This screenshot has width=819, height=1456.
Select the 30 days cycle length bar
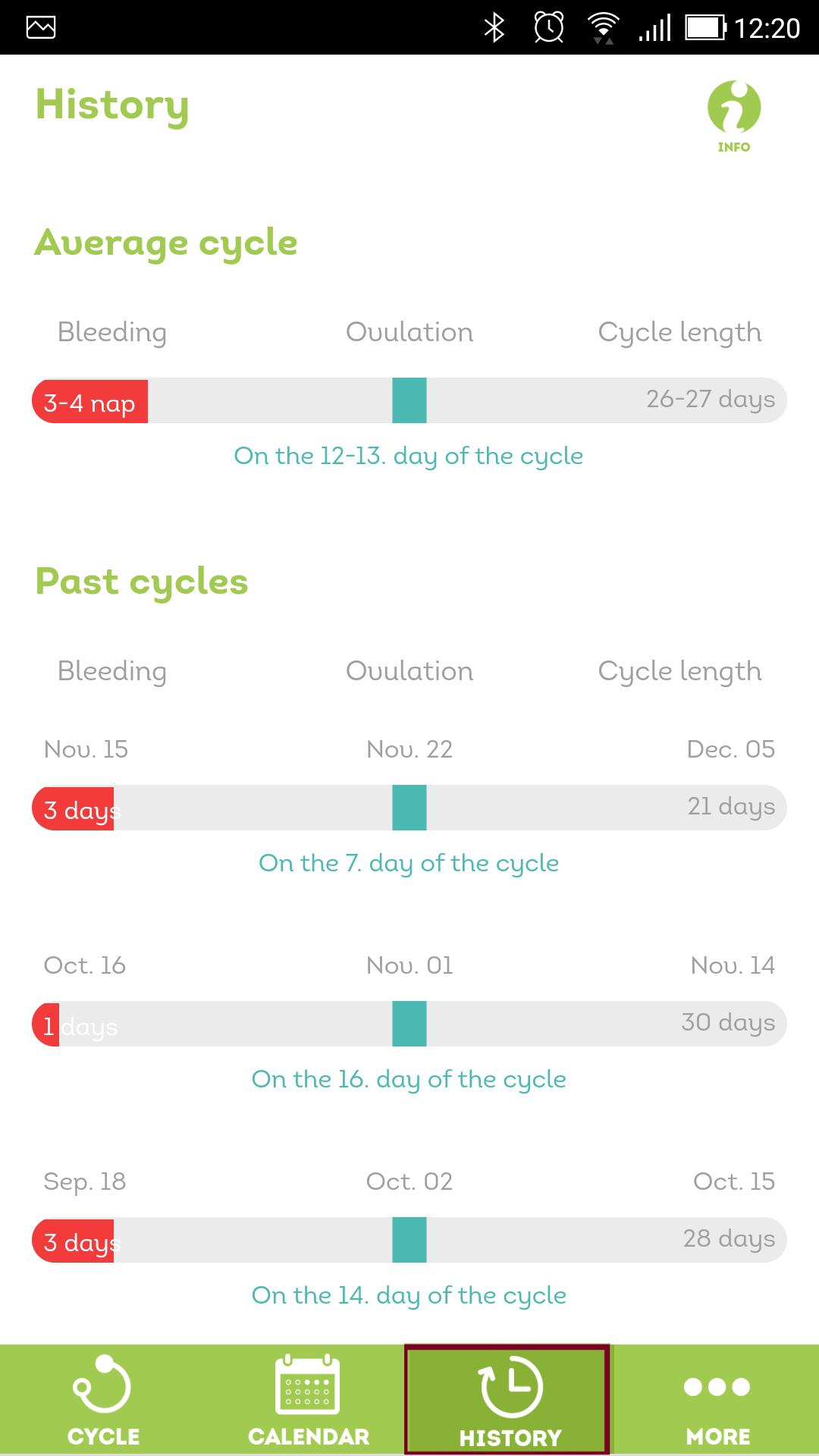click(x=409, y=1024)
